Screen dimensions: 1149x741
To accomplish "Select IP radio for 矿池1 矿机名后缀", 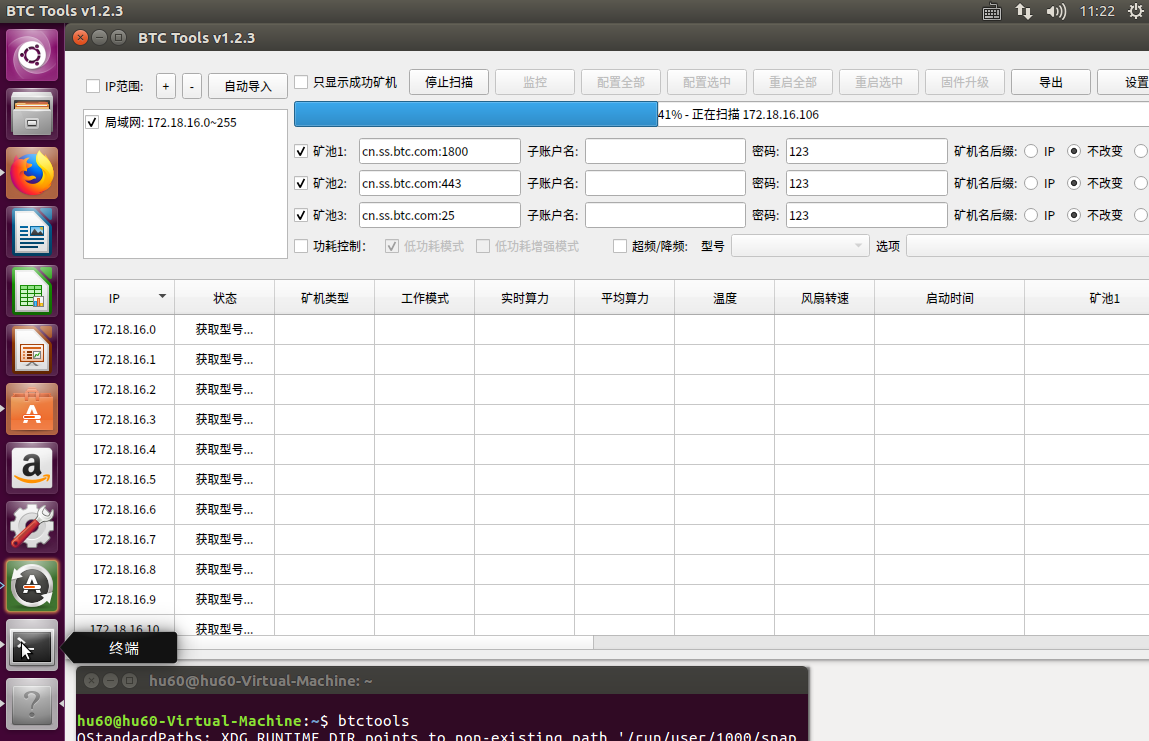I will click(x=1032, y=151).
